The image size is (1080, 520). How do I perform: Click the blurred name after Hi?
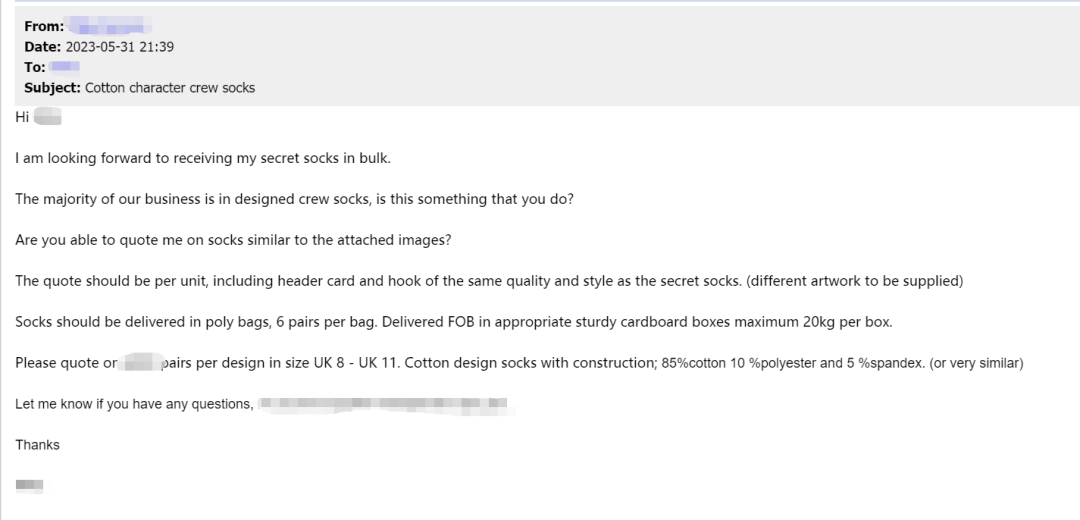click(48, 117)
